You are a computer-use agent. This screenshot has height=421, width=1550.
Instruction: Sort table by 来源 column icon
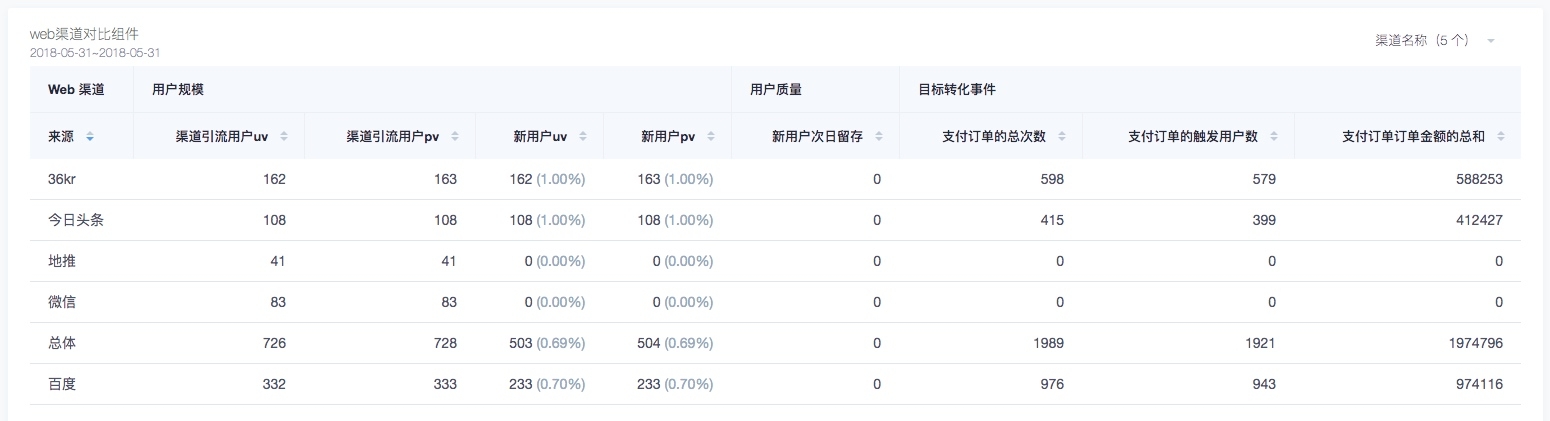[90, 137]
